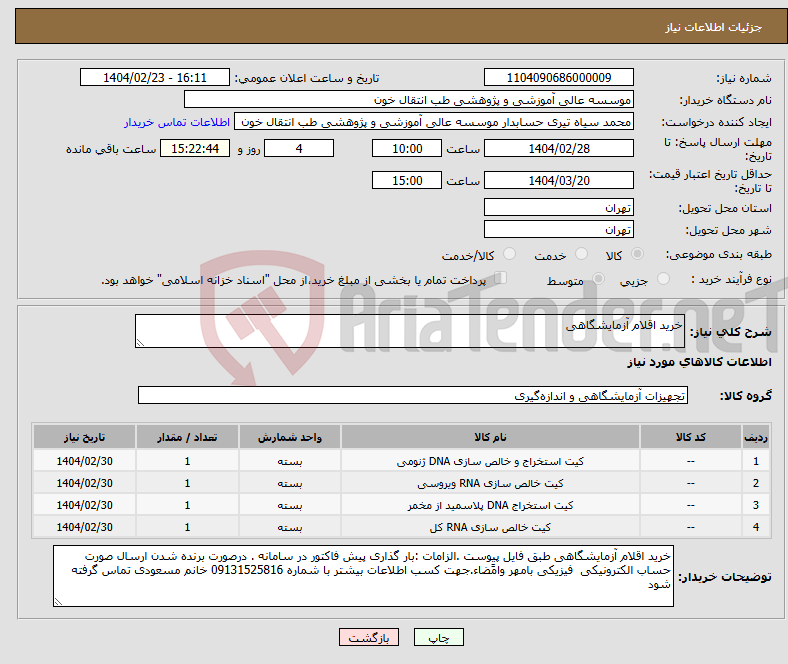788x664 pixels.
Task: Click the بسته unit cell in row 2
Action: tap(290, 483)
